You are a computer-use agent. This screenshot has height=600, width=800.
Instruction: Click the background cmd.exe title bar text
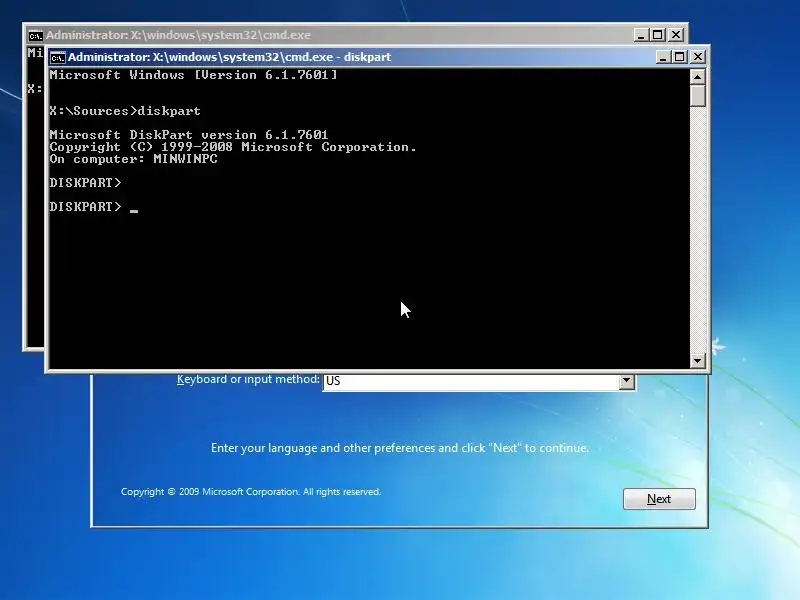(x=179, y=35)
